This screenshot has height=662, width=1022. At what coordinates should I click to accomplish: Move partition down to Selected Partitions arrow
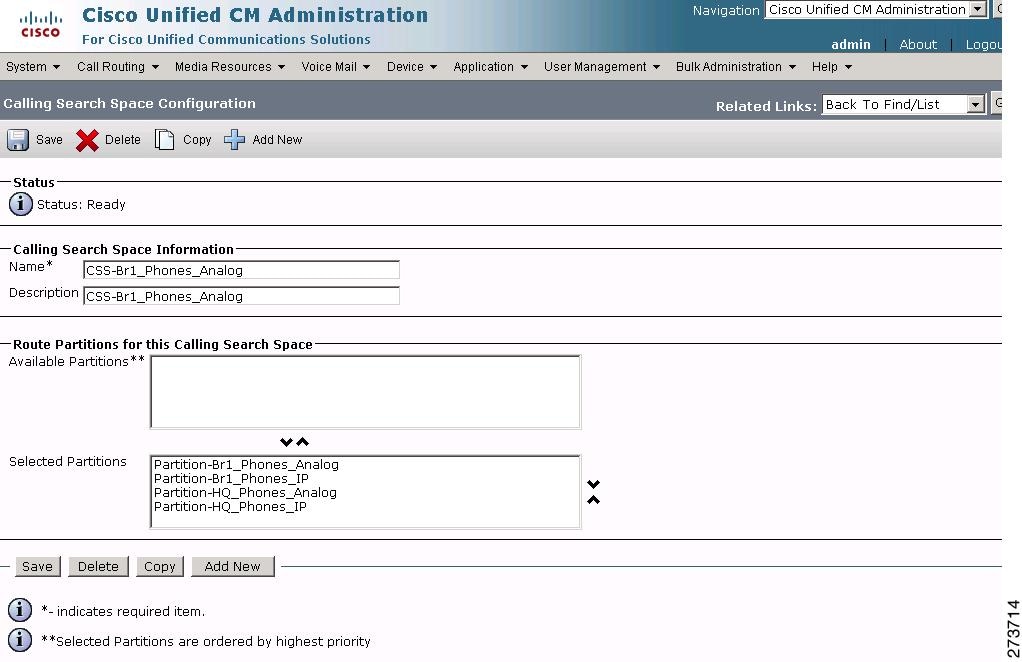(285, 442)
